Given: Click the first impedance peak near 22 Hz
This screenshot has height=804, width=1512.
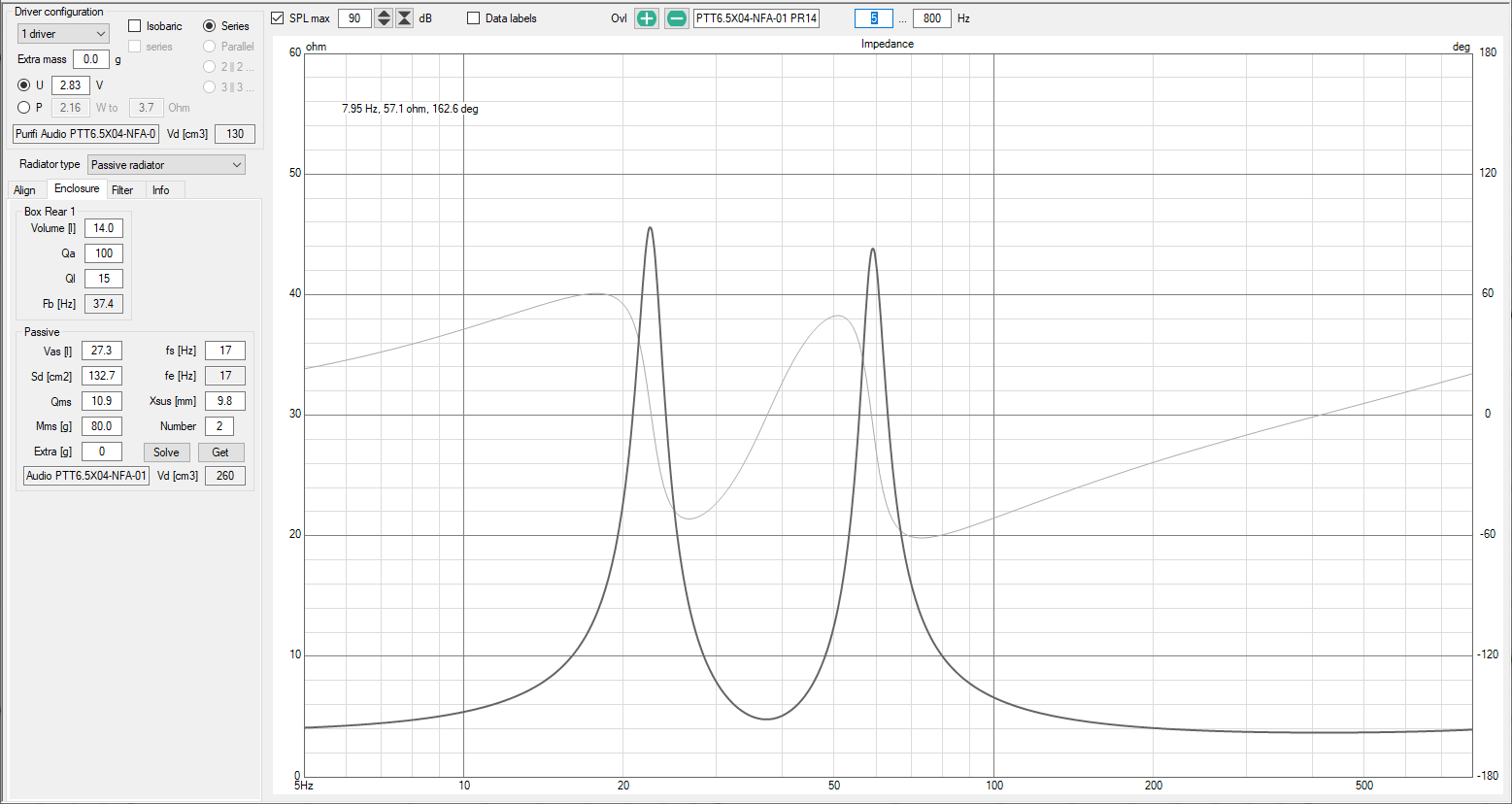Looking at the screenshot, I should click(x=650, y=229).
